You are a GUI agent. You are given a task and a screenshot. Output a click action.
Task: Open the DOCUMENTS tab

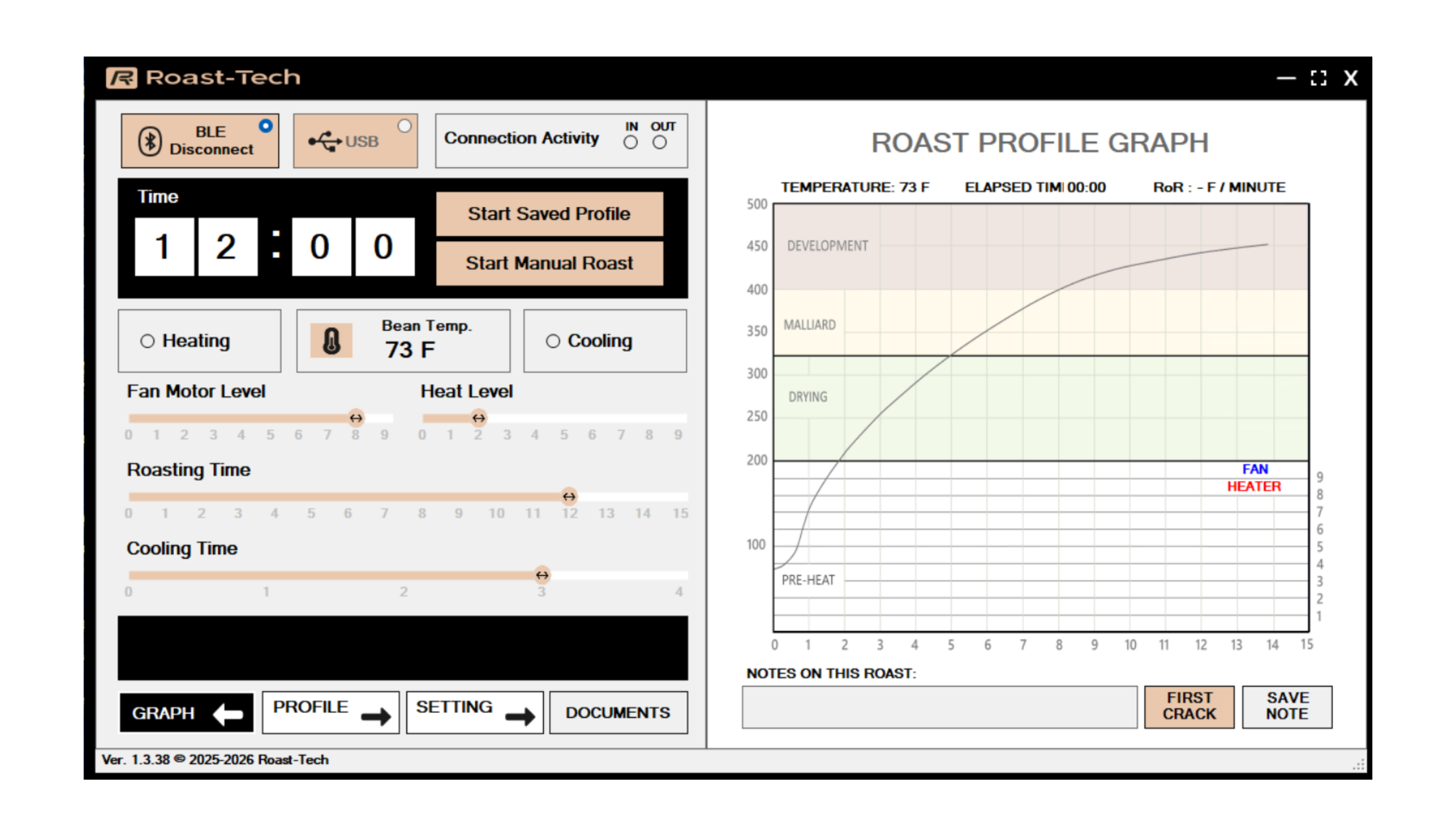(x=618, y=713)
